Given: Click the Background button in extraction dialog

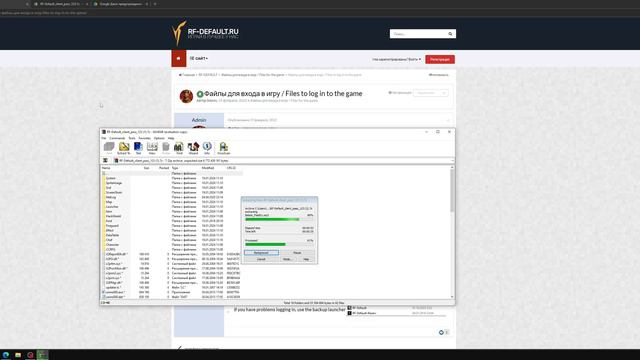Looking at the screenshot, I should [261, 253].
